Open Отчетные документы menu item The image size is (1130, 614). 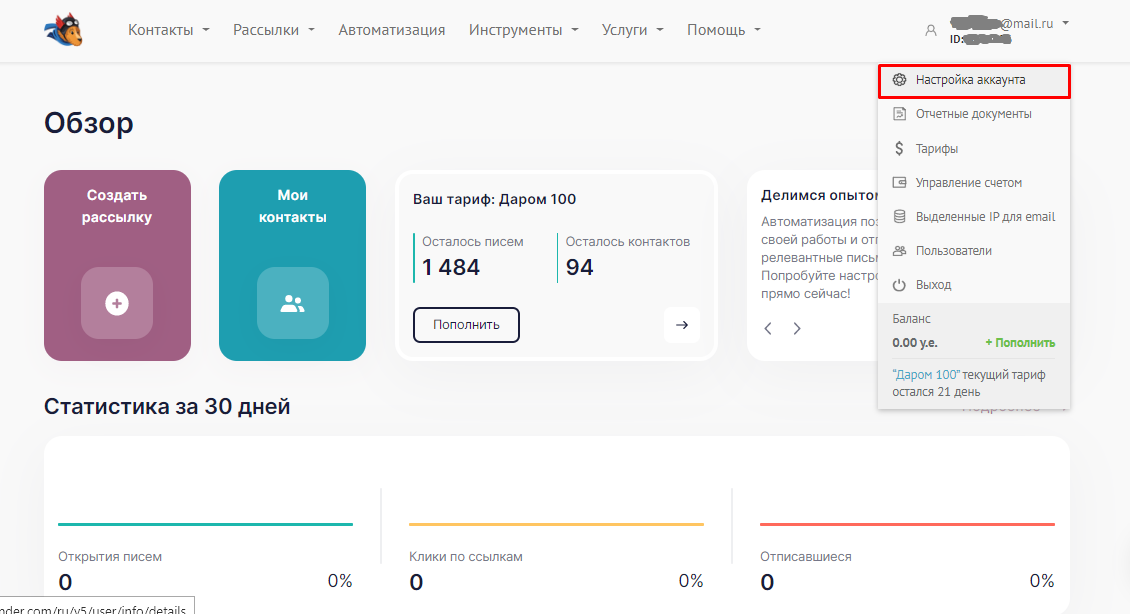[974, 114]
